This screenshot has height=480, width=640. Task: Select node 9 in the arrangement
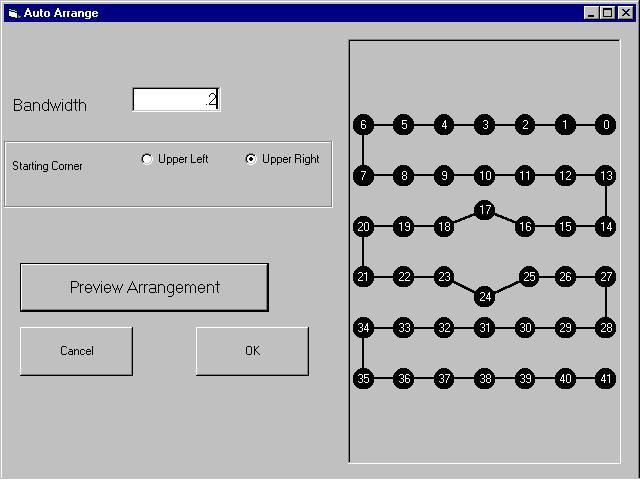(x=444, y=176)
